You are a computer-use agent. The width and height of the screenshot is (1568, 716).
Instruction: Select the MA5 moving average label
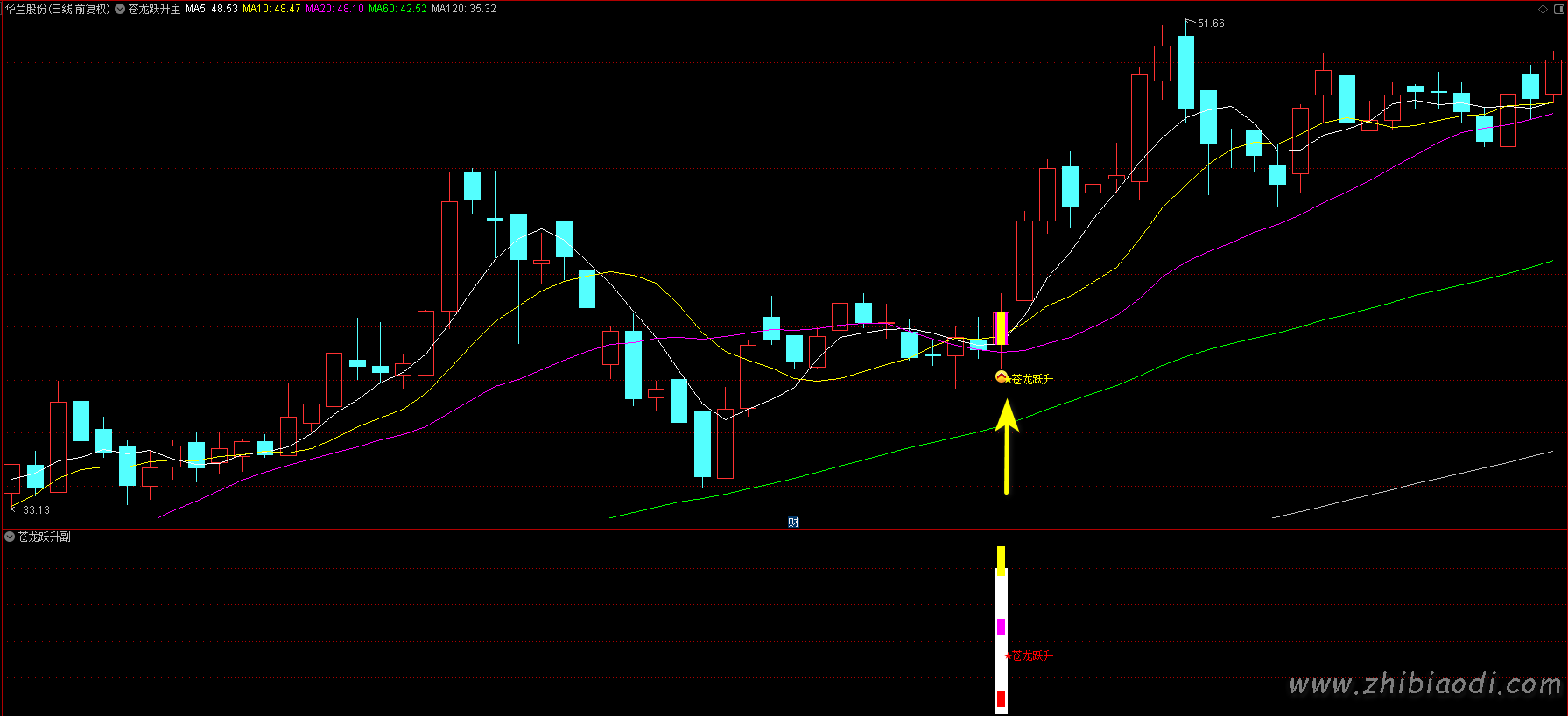click(212, 9)
